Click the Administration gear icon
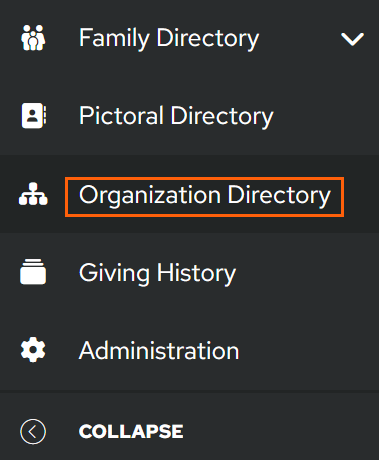 (x=33, y=350)
